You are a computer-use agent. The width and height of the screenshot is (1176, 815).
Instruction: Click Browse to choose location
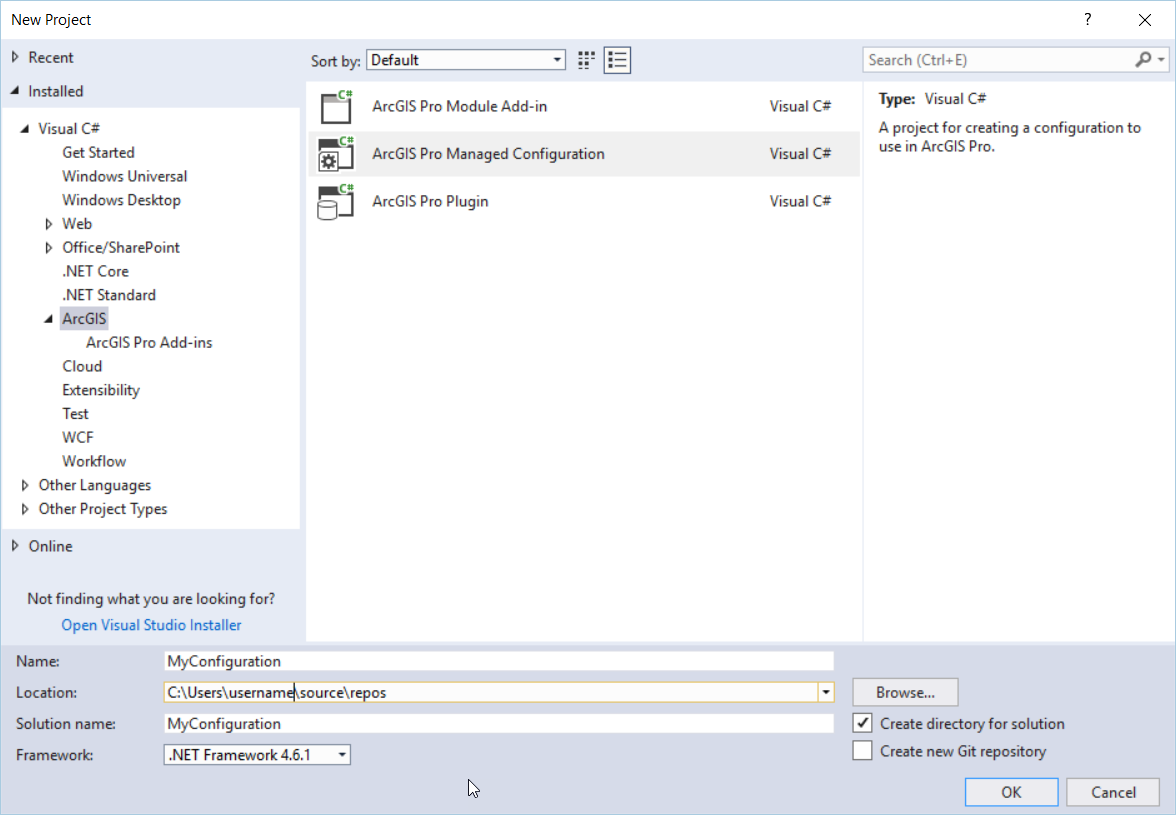click(x=905, y=692)
